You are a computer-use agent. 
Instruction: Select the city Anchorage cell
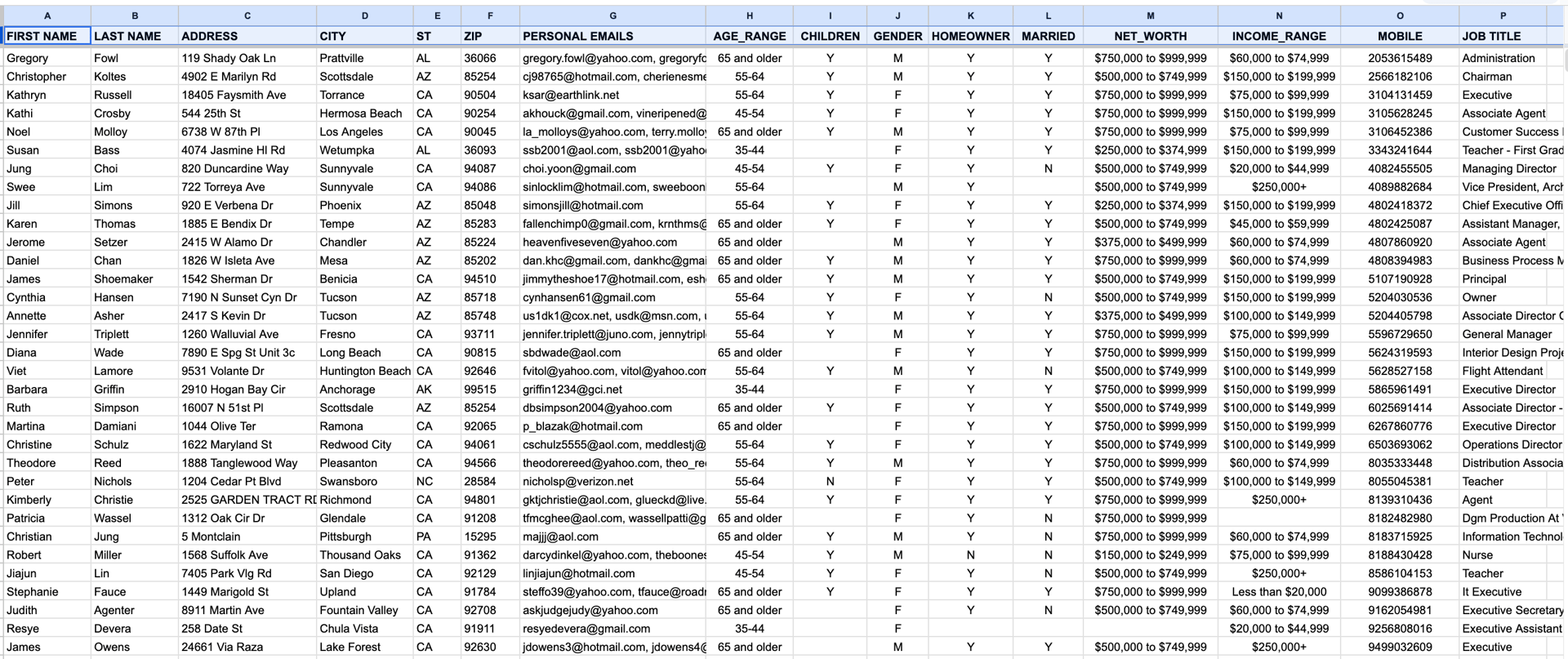[x=364, y=390]
